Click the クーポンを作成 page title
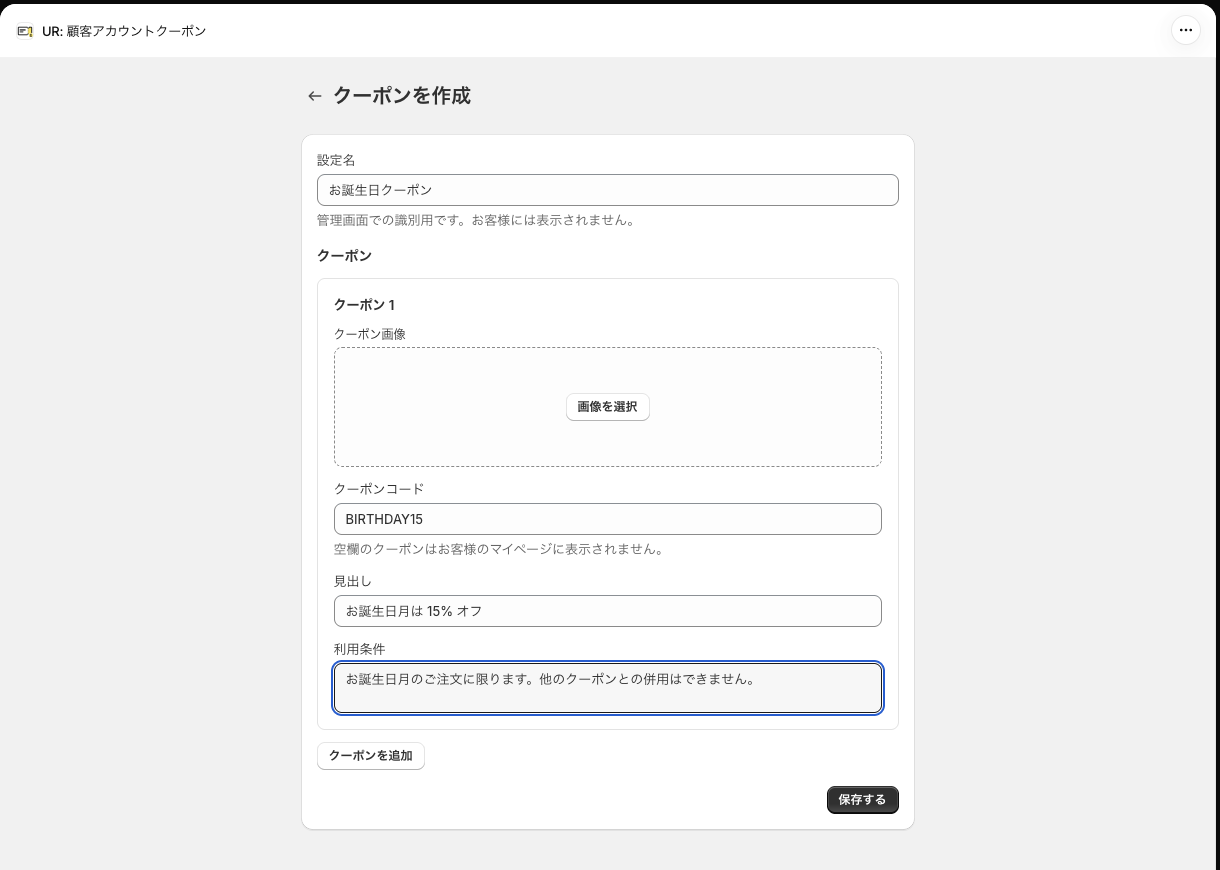The image size is (1220, 870). pyautogui.click(x=402, y=96)
